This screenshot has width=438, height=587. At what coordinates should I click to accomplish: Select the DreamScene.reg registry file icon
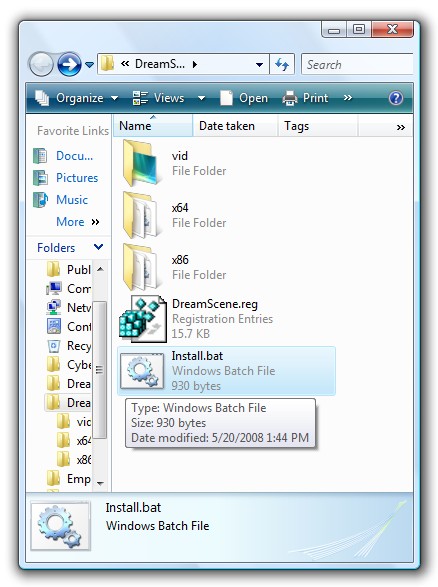tap(143, 319)
